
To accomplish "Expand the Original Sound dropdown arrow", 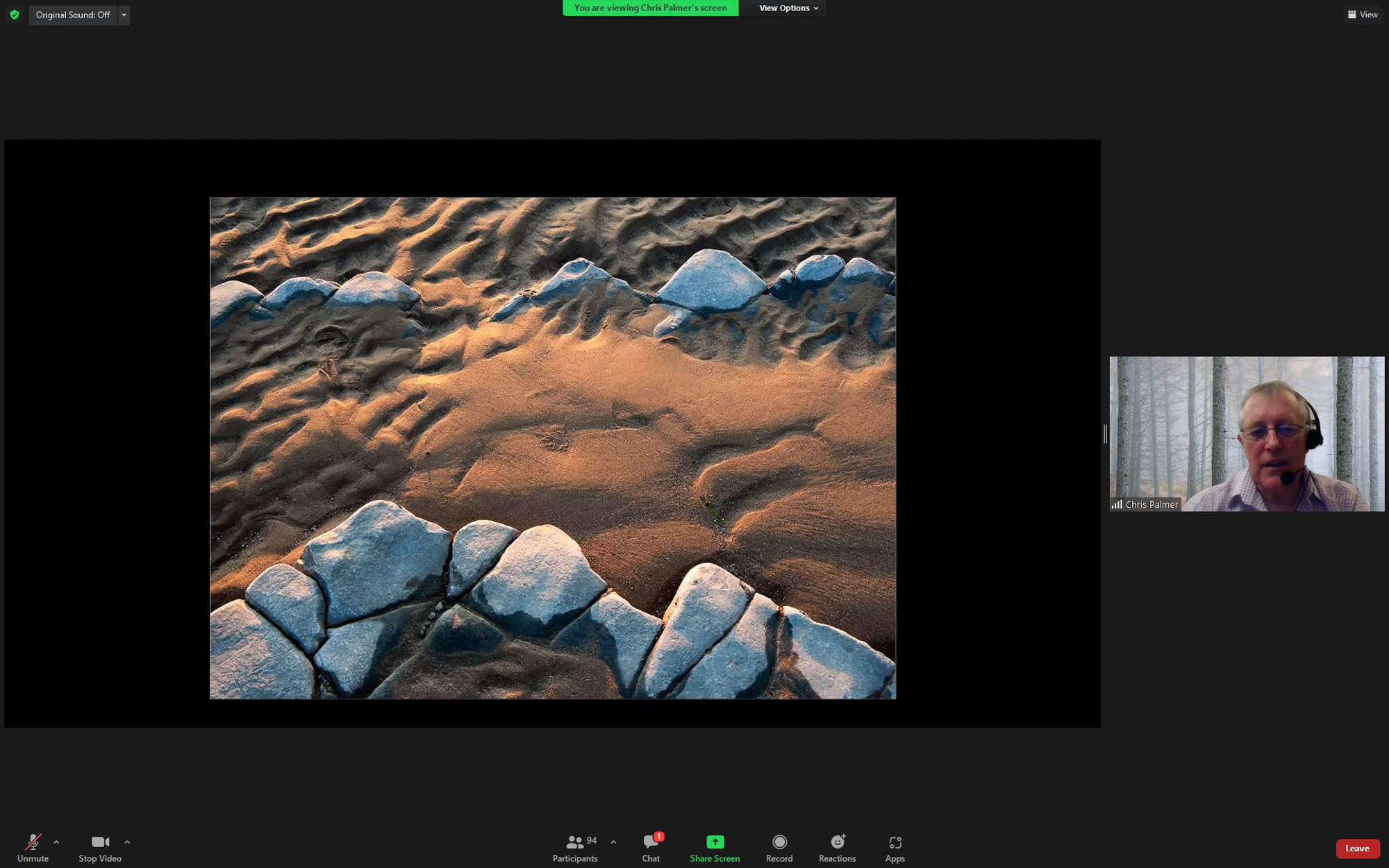I will click(x=124, y=15).
